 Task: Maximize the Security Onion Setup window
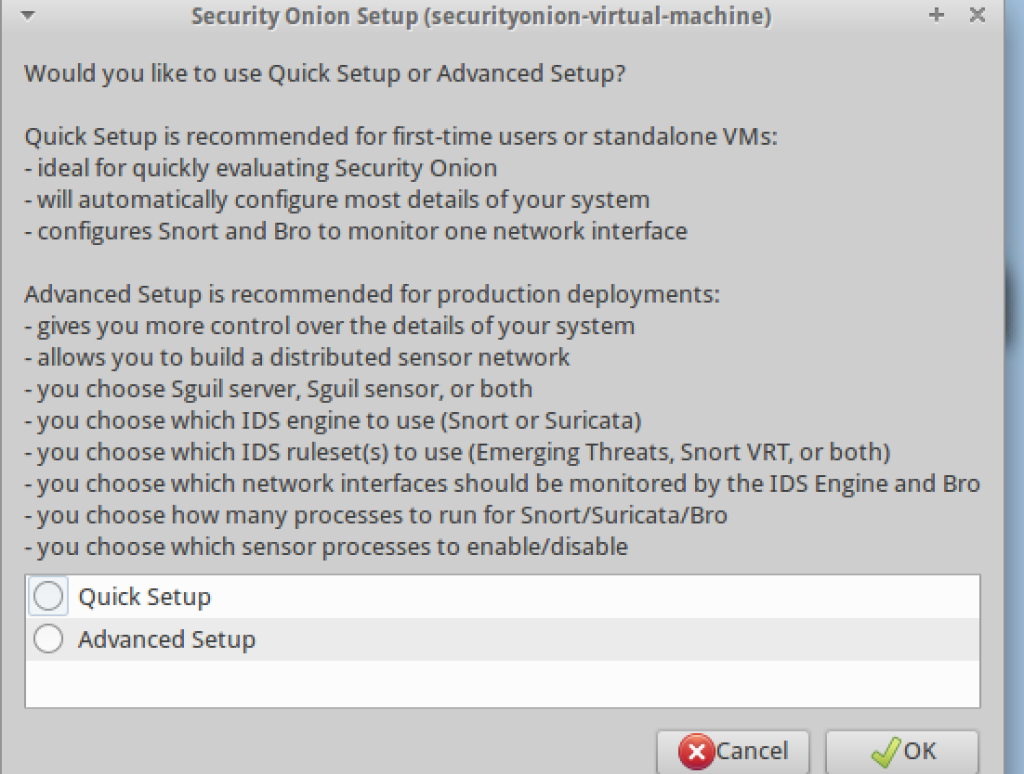(x=937, y=16)
